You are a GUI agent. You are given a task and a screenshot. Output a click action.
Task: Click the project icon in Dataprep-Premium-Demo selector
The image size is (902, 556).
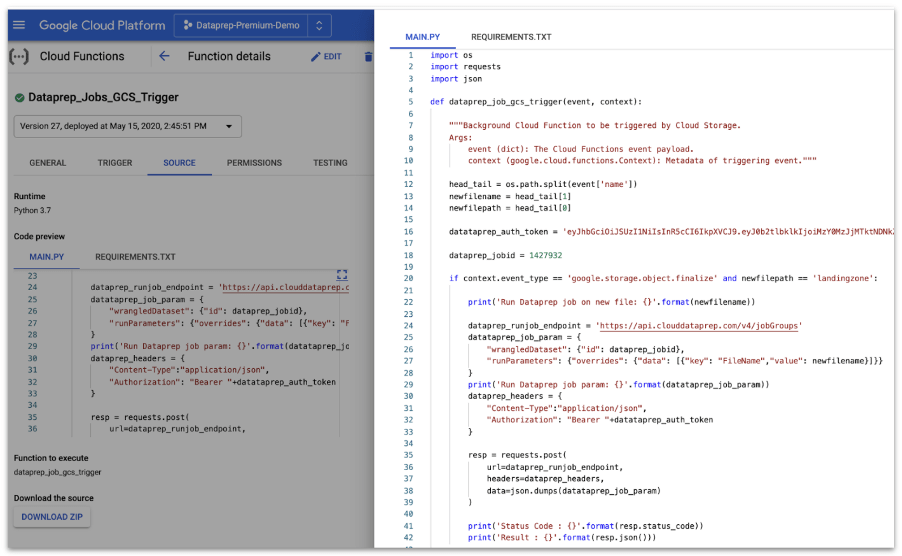tap(188, 25)
